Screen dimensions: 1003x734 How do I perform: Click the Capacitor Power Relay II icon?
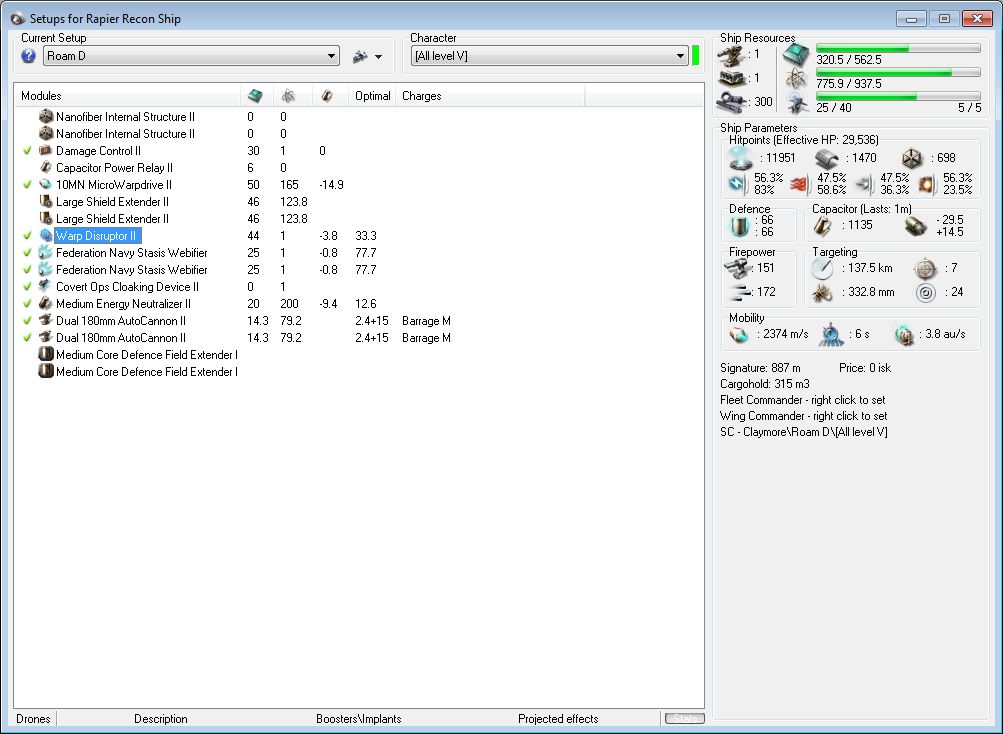pyautogui.click(x=45, y=168)
